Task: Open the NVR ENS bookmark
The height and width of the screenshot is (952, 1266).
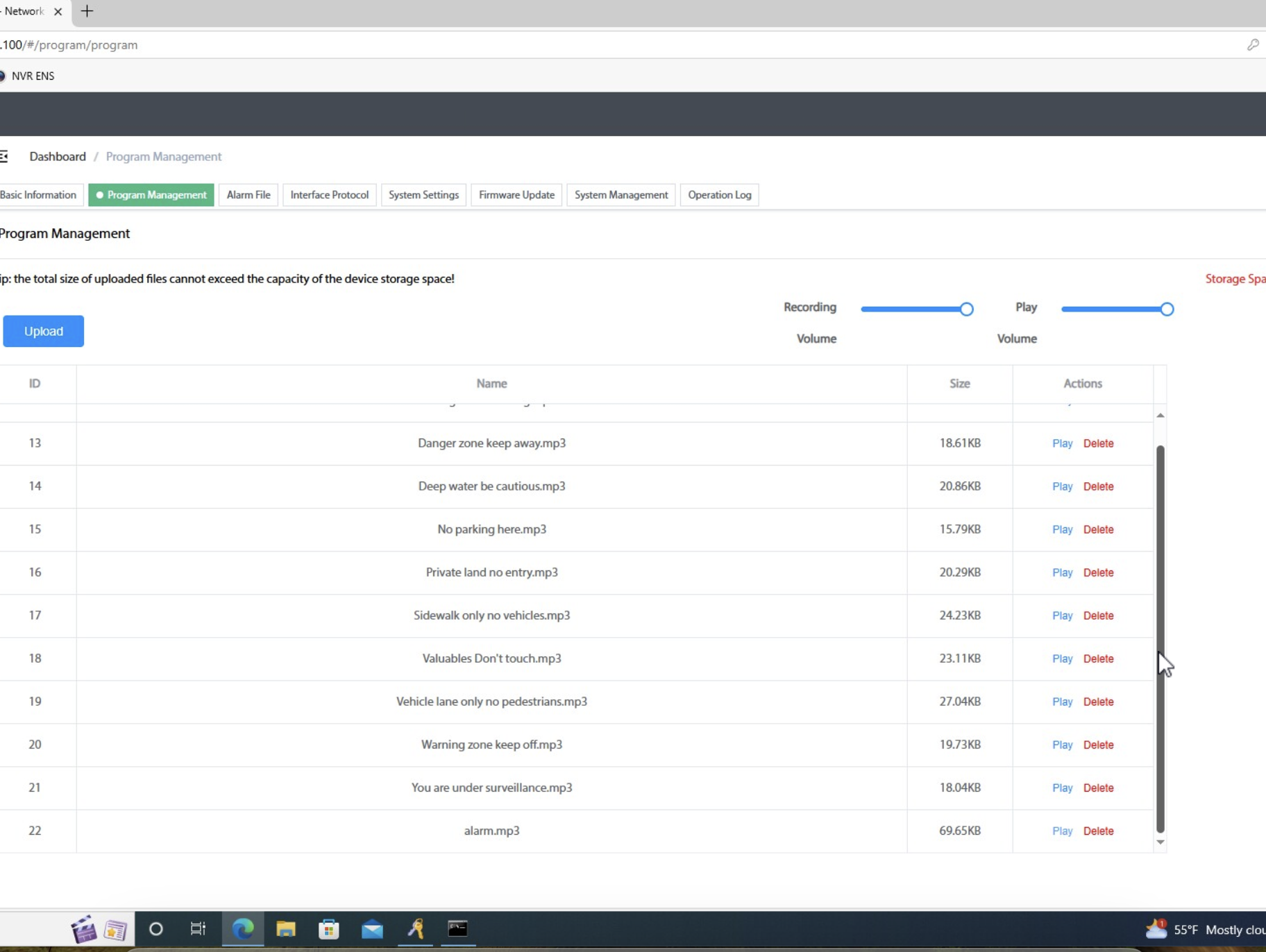Action: point(28,76)
